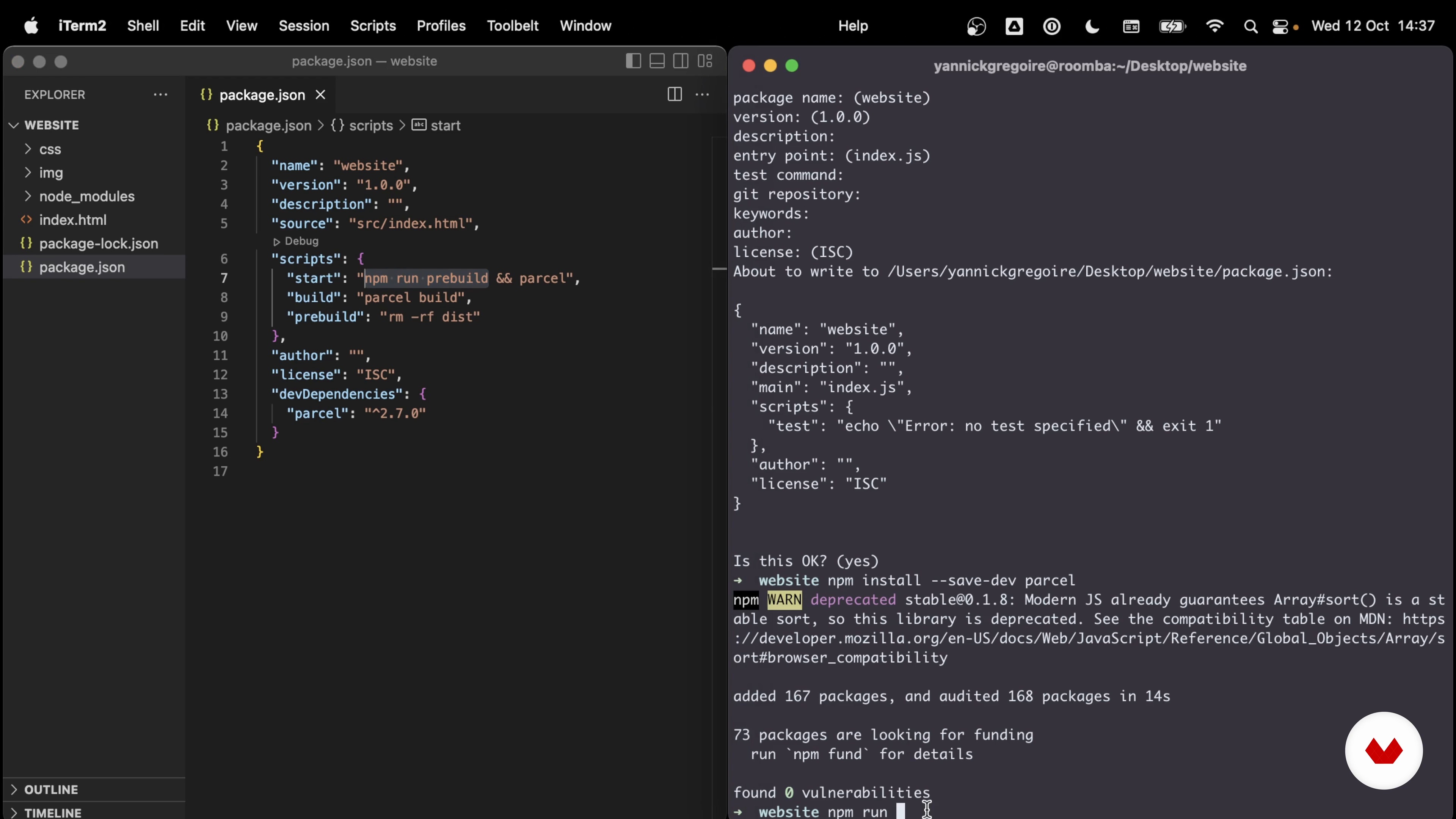Open index.html in Explorer
Viewport: 1456px width, 819px height.
coord(72,220)
